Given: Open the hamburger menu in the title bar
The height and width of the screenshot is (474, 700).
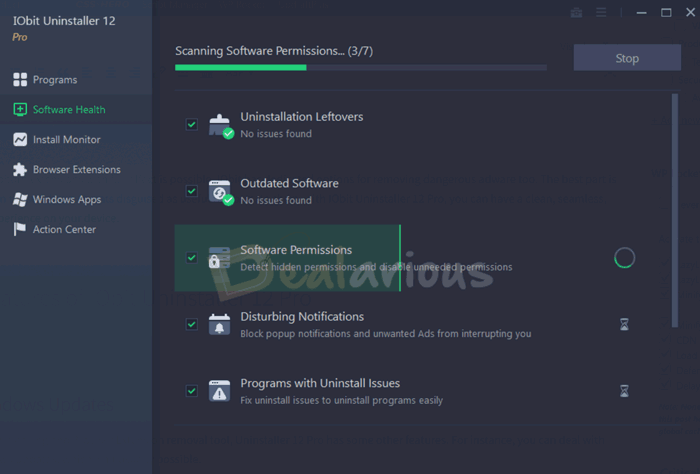Looking at the screenshot, I should [601, 12].
